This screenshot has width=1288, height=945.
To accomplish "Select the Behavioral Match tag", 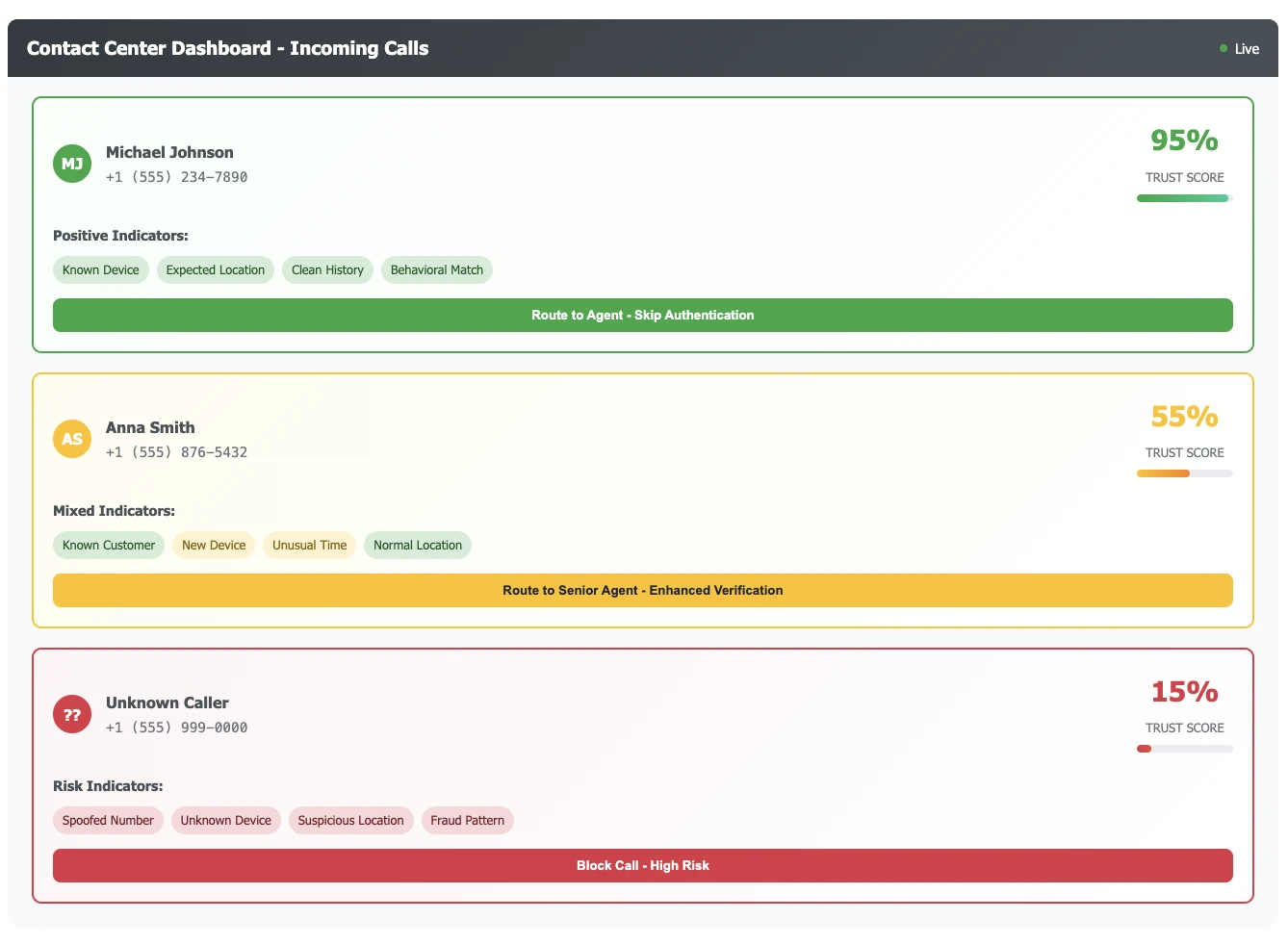I will tap(437, 270).
